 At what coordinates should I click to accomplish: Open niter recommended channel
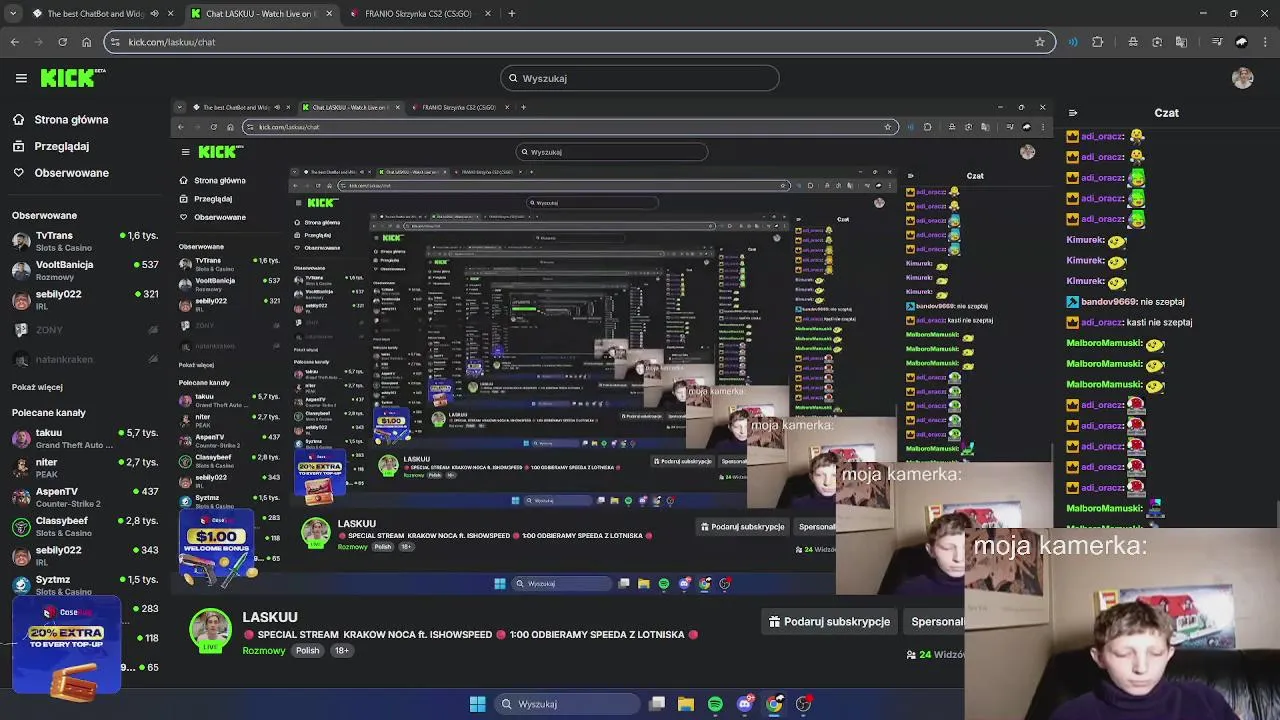coord(84,468)
